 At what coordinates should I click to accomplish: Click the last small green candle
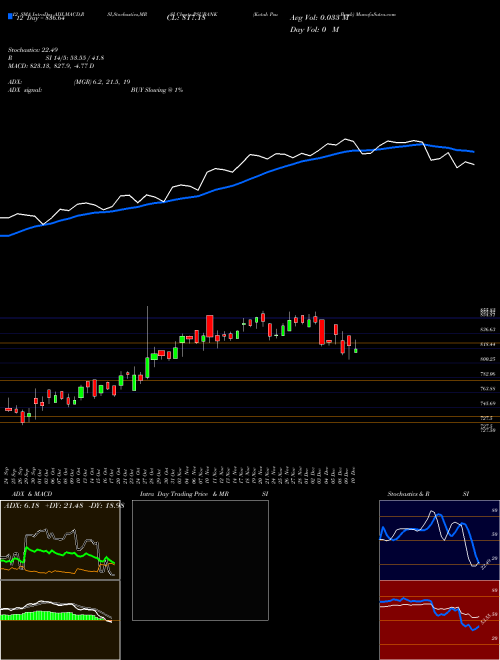(x=356, y=350)
